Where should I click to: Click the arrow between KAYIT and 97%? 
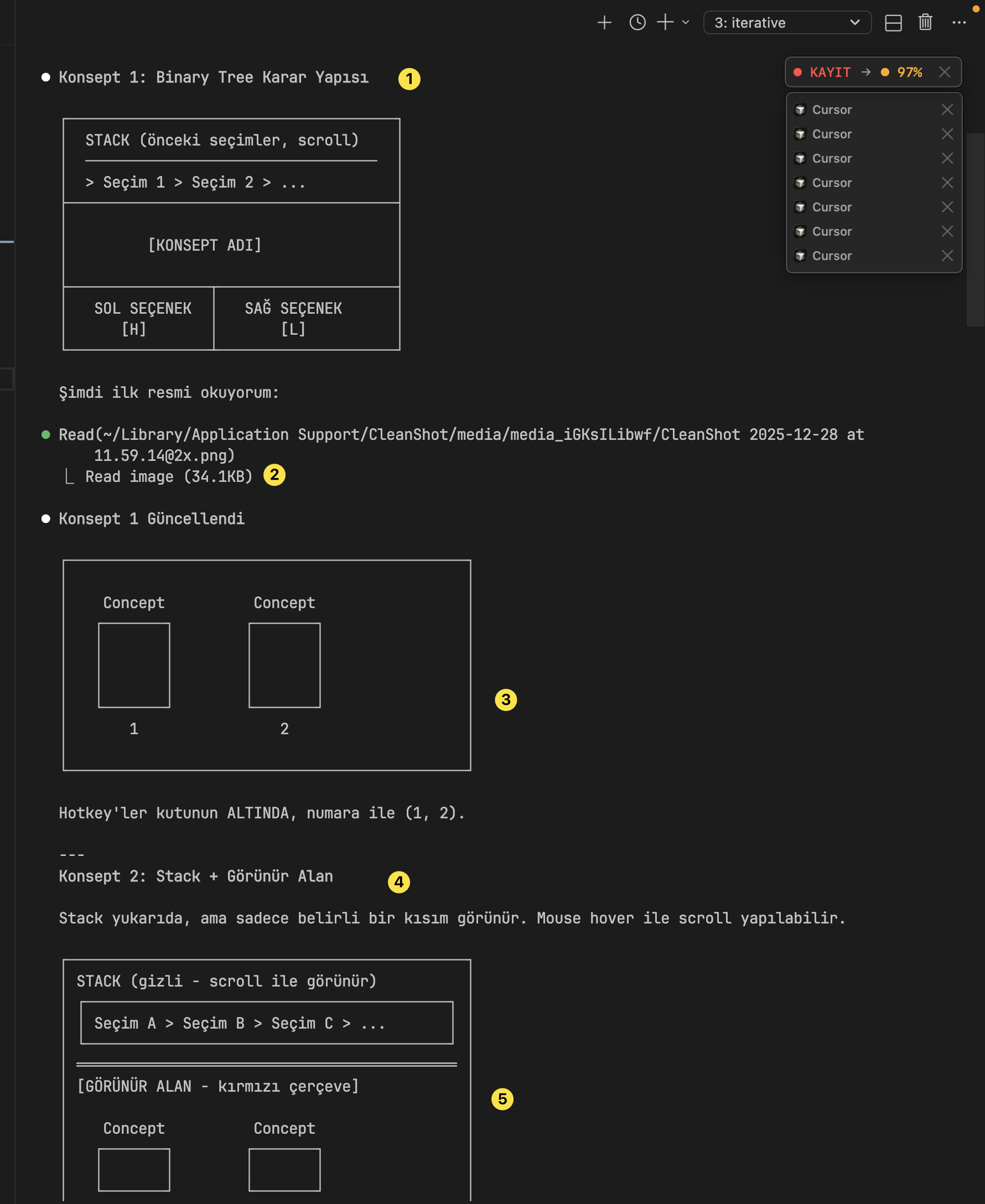pyautogui.click(x=865, y=72)
